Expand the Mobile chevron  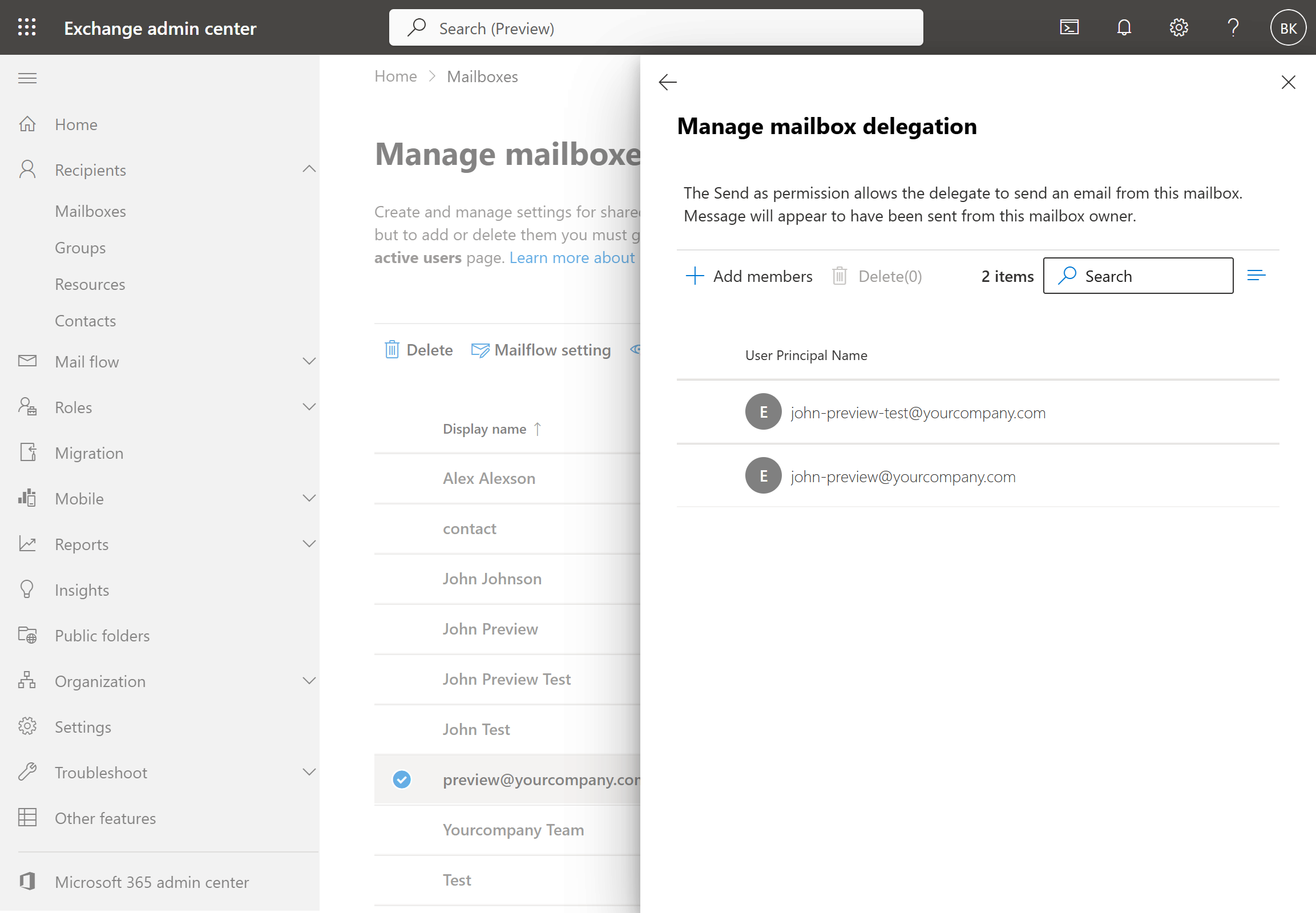pyautogui.click(x=309, y=498)
